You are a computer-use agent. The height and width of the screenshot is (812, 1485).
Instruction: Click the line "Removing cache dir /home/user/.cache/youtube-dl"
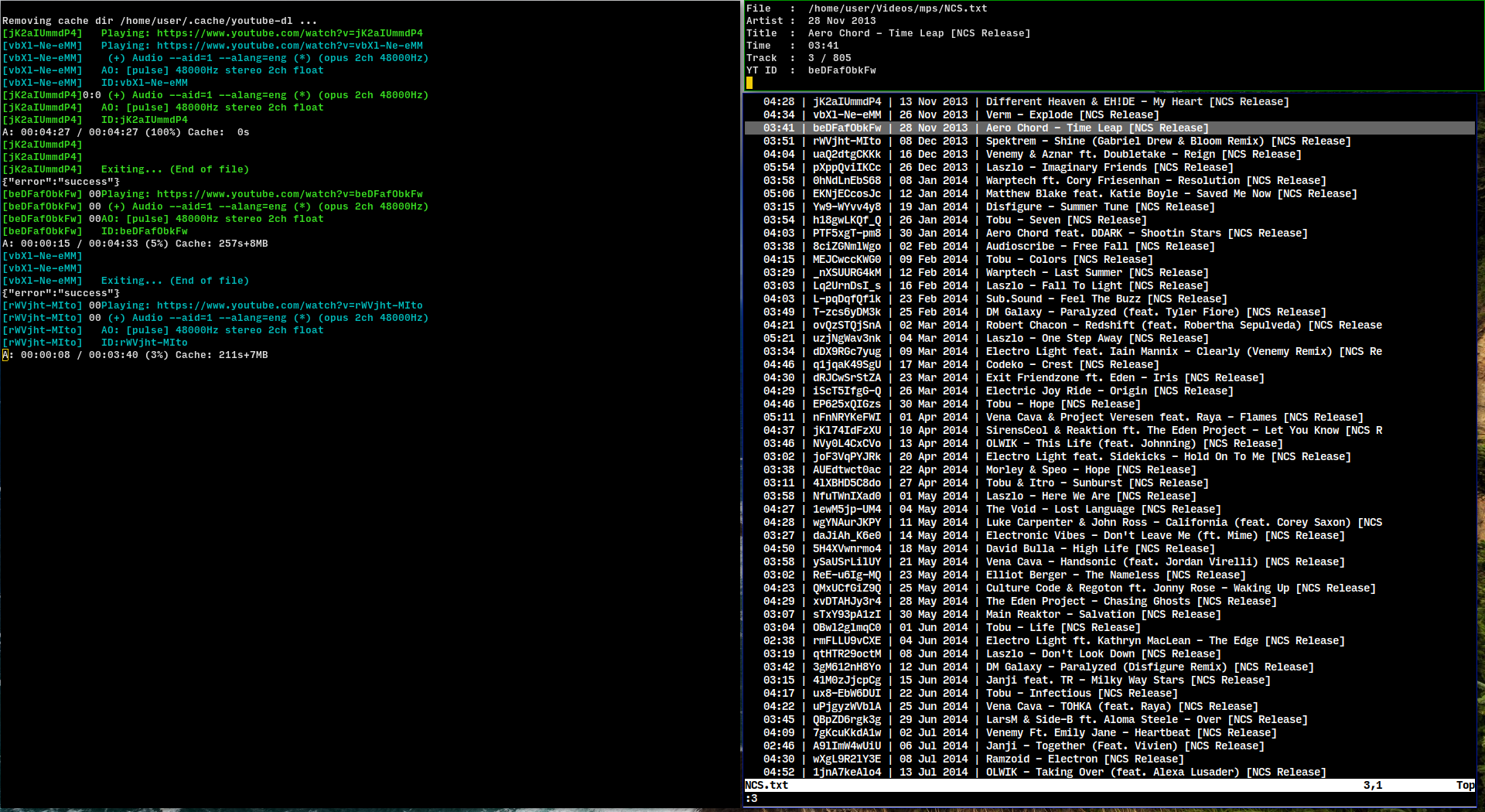[160, 21]
